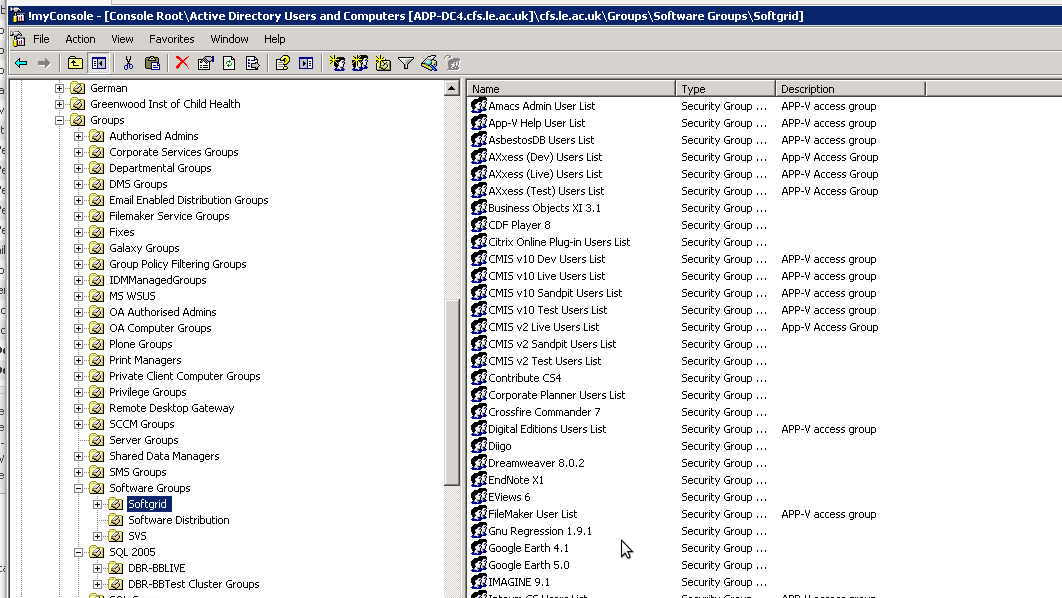Create new organizational unit icon
Screen dimensions: 1062x598
coord(383,63)
